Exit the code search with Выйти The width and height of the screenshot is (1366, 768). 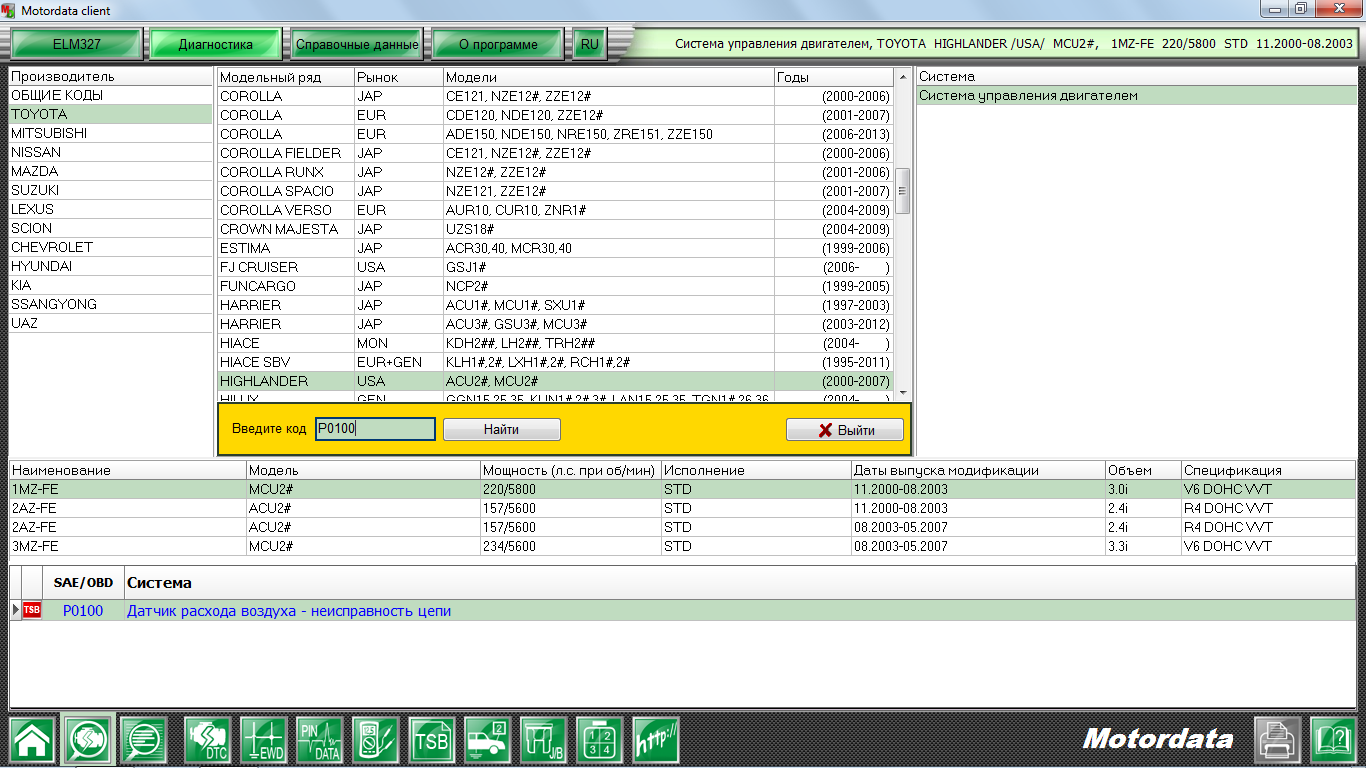click(x=845, y=428)
